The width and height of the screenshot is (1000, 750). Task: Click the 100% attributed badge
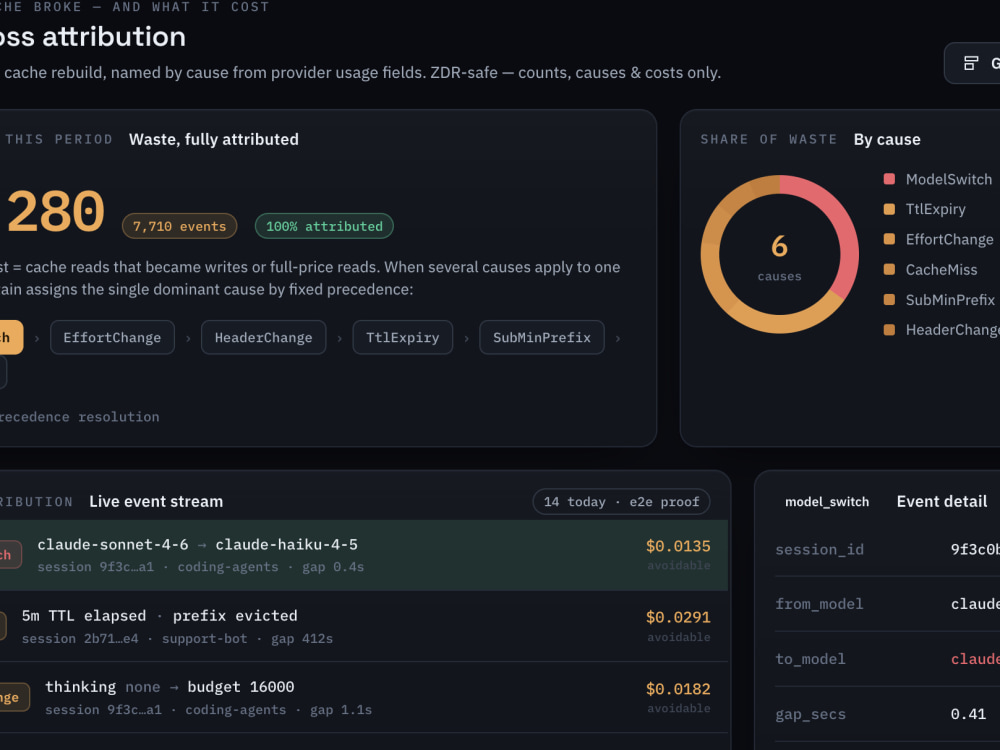point(324,226)
